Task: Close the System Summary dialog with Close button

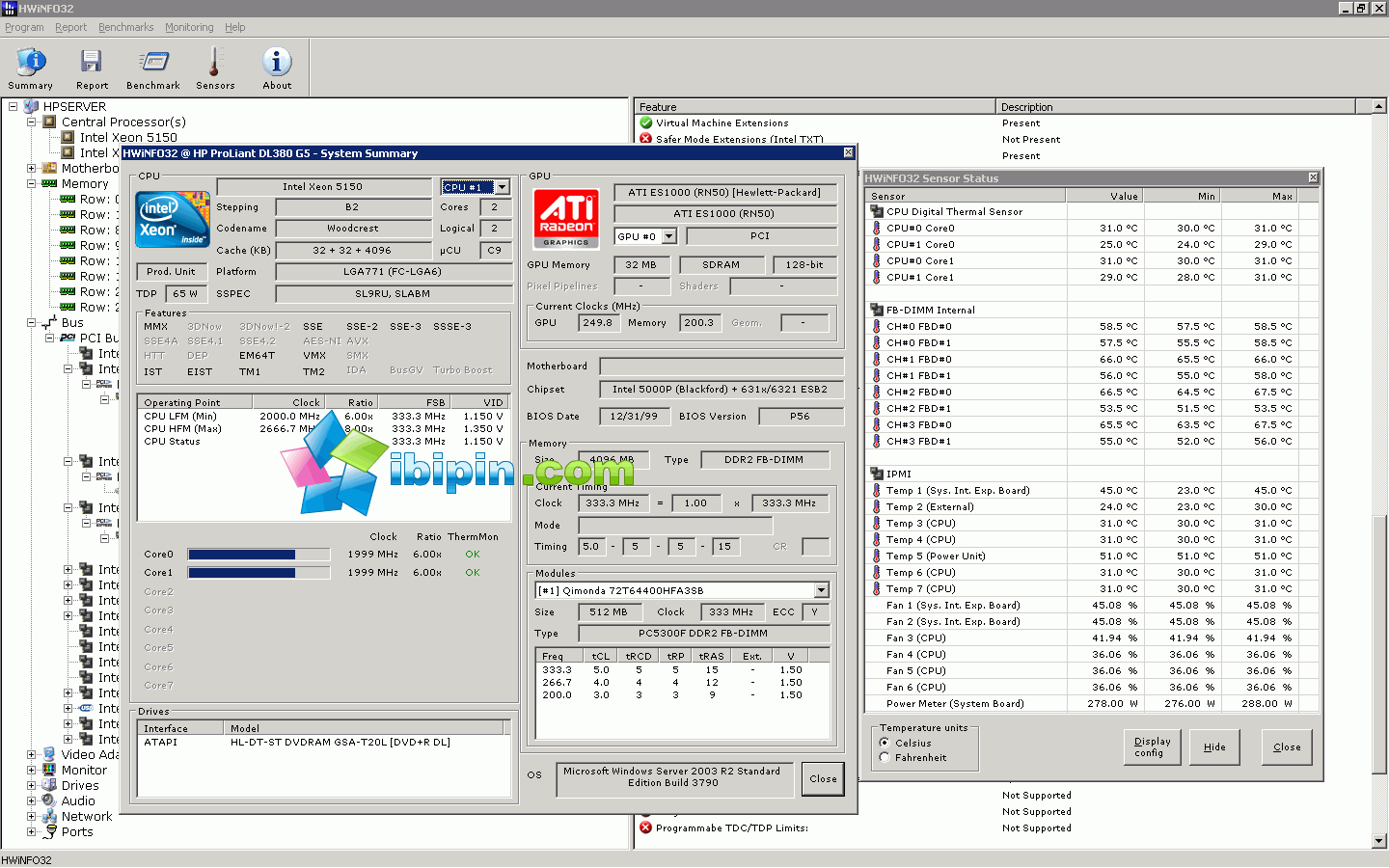Action: click(x=823, y=779)
